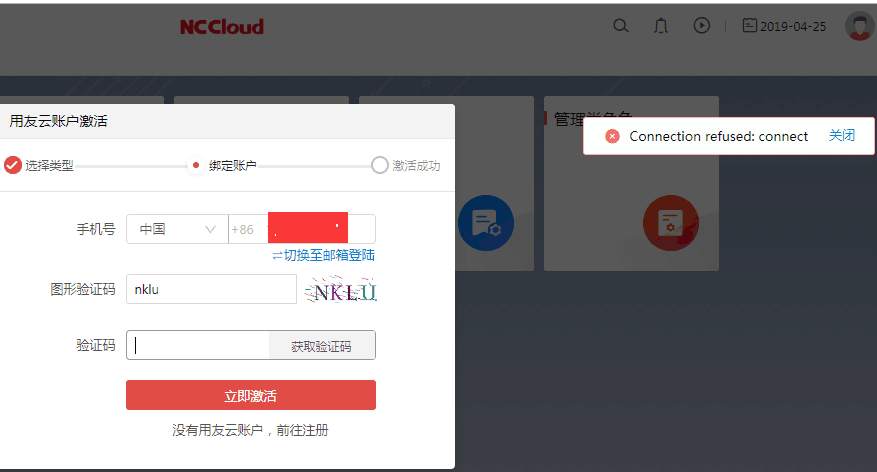This screenshot has height=472, width=877.
Task: Open the calendar icon beside 2019-04-25
Action: (749, 25)
